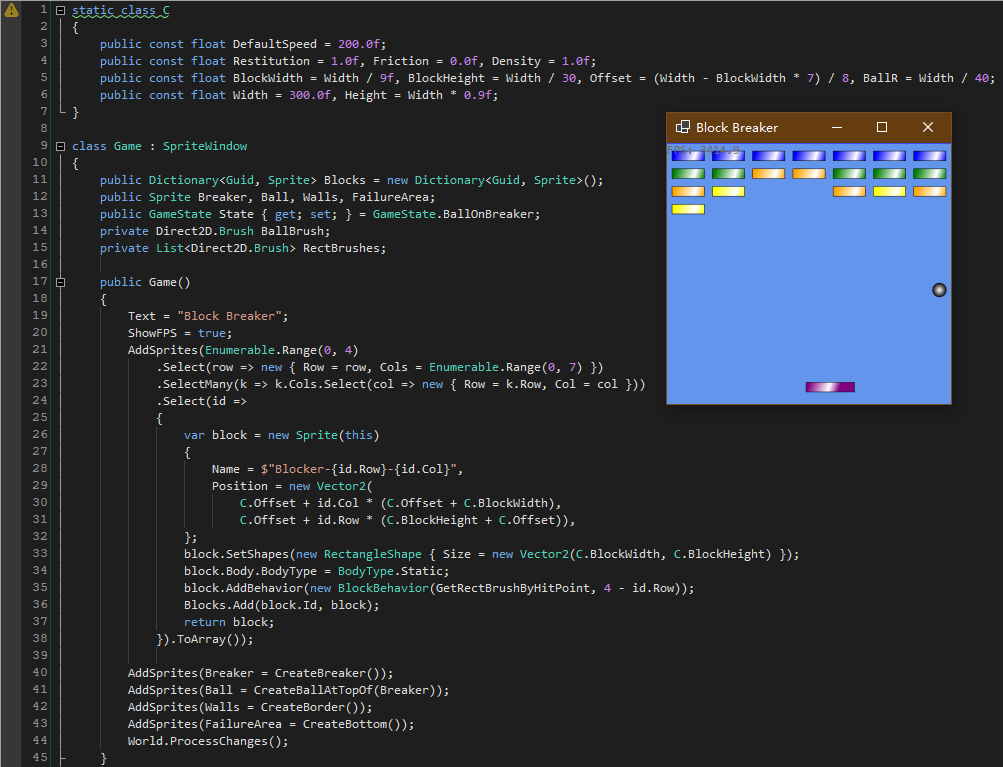Image resolution: width=1003 pixels, height=767 pixels.
Task: Click the warning triangle icon in the margin
Action: coord(11,10)
